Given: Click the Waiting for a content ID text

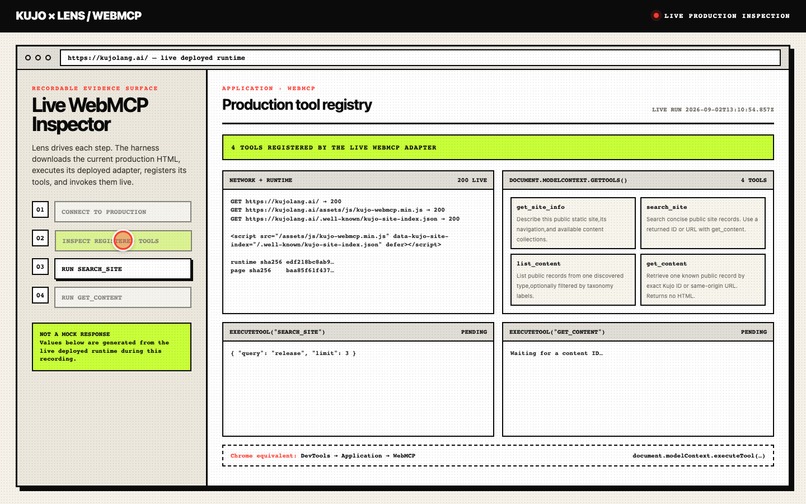Looking at the screenshot, I should point(556,353).
